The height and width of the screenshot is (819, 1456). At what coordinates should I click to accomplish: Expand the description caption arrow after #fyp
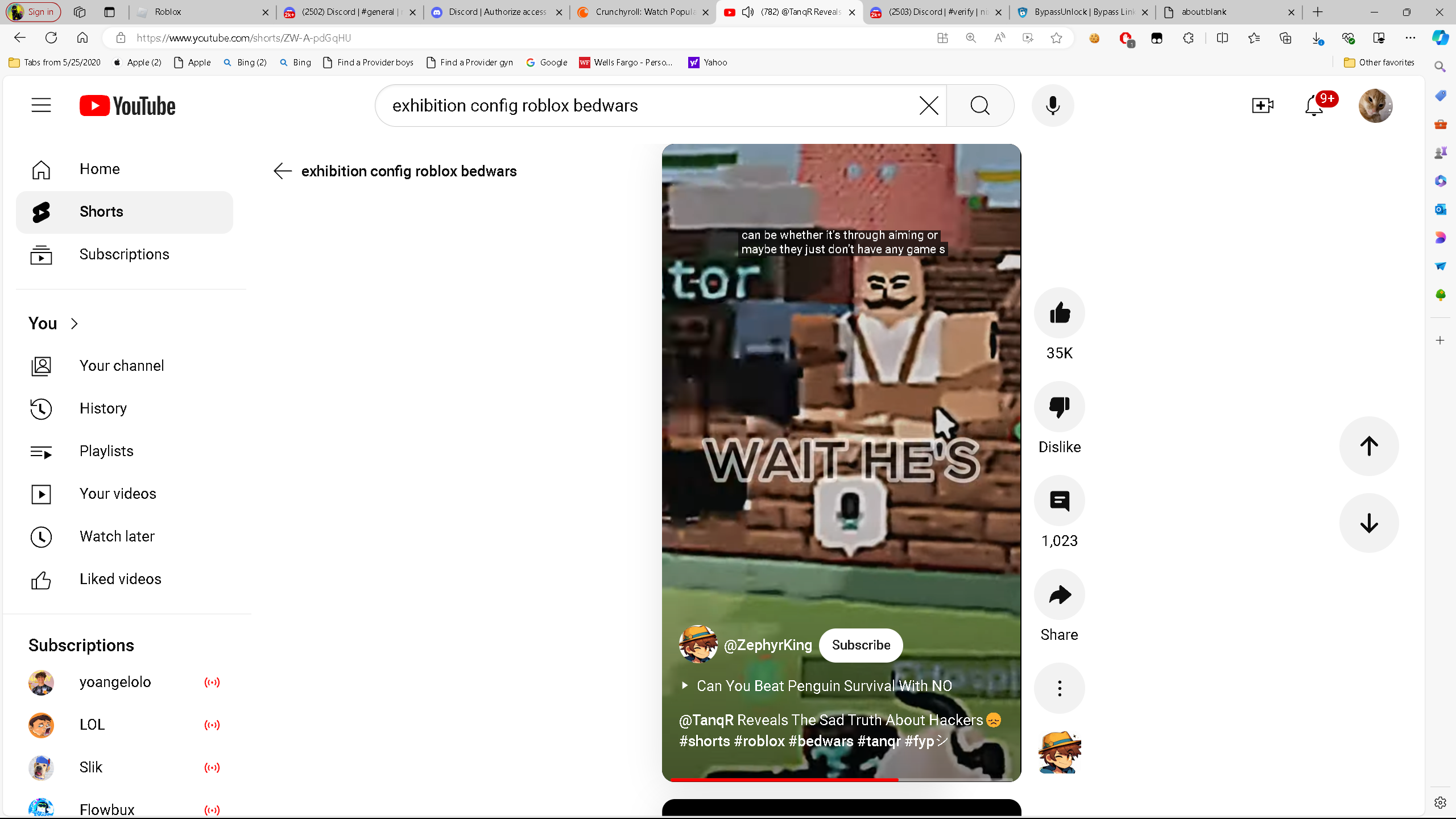[942, 741]
